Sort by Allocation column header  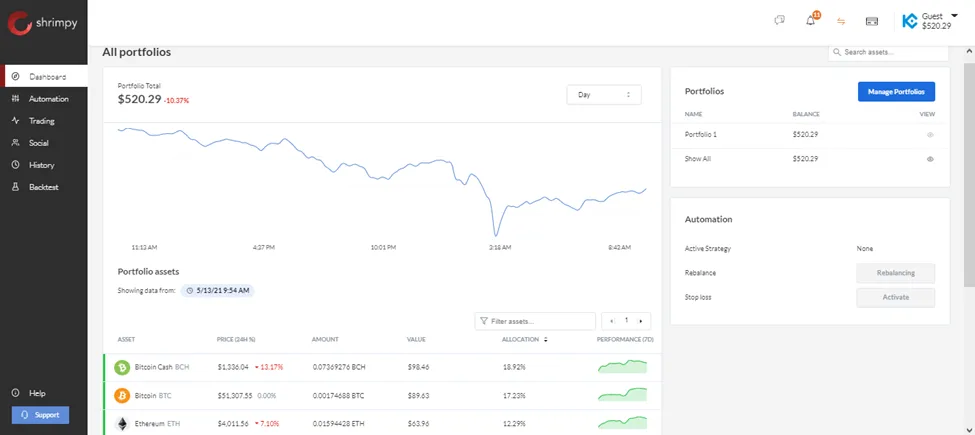[x=525, y=339]
